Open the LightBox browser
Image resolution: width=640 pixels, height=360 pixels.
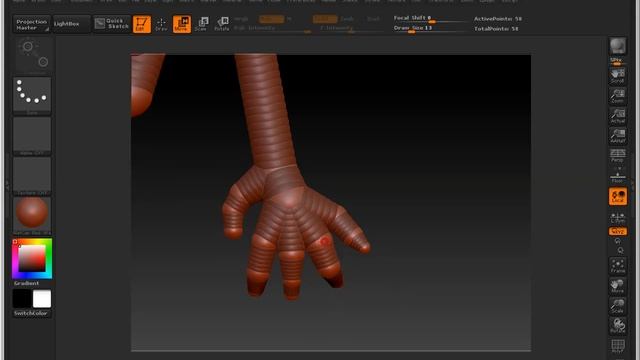click(71, 24)
